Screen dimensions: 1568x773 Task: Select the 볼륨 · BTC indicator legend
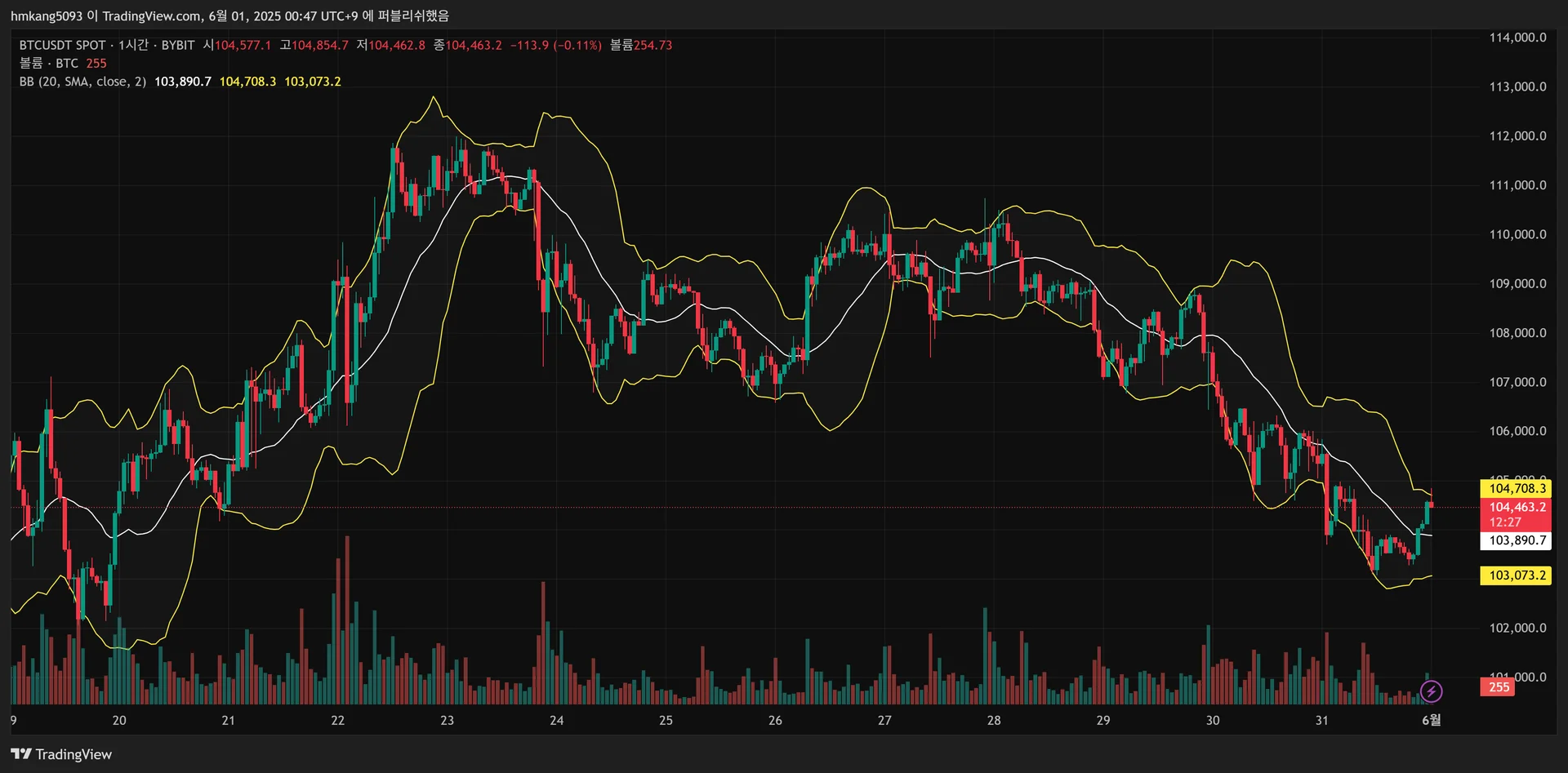point(49,63)
